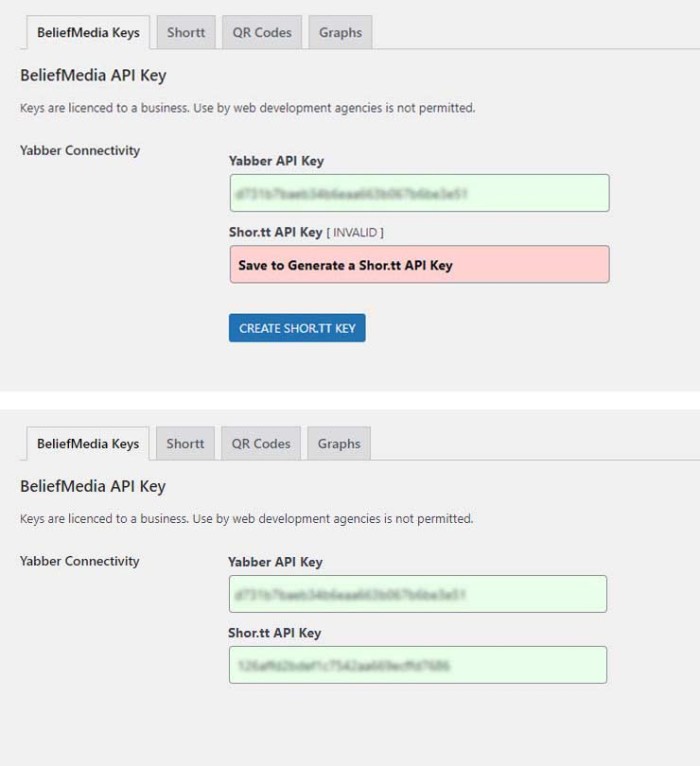700x766 pixels.
Task: Focus the Yabber API Key field in upper panel
Action: [x=419, y=193]
